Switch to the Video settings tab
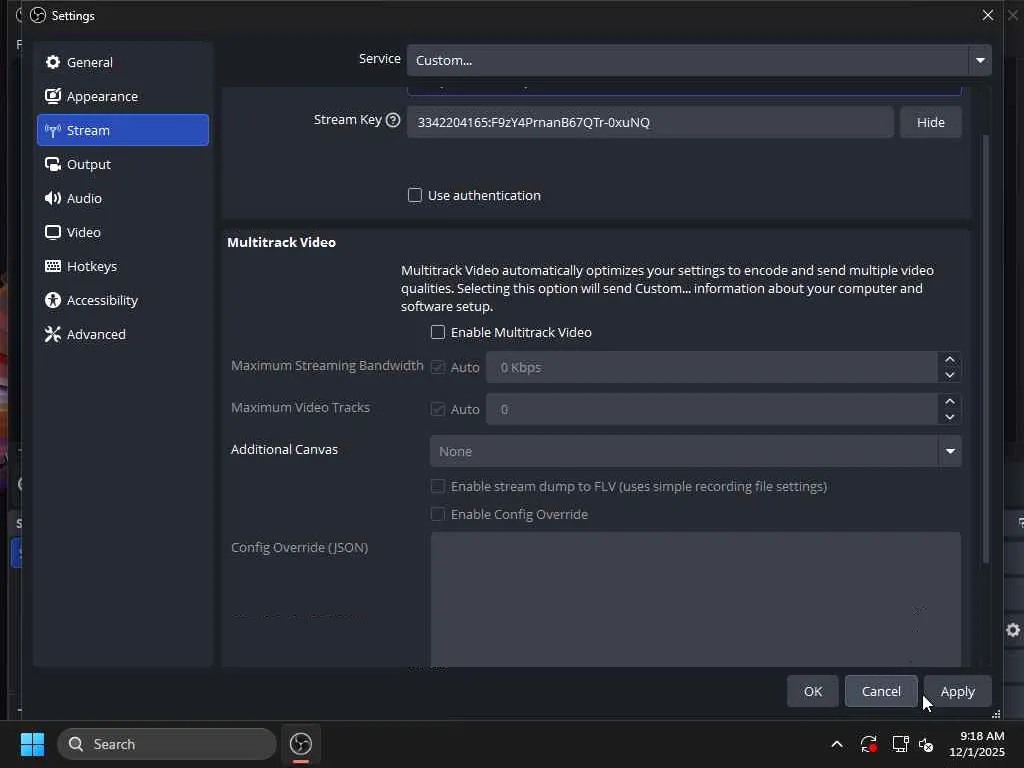The height and width of the screenshot is (768, 1024). pyautogui.click(x=123, y=232)
